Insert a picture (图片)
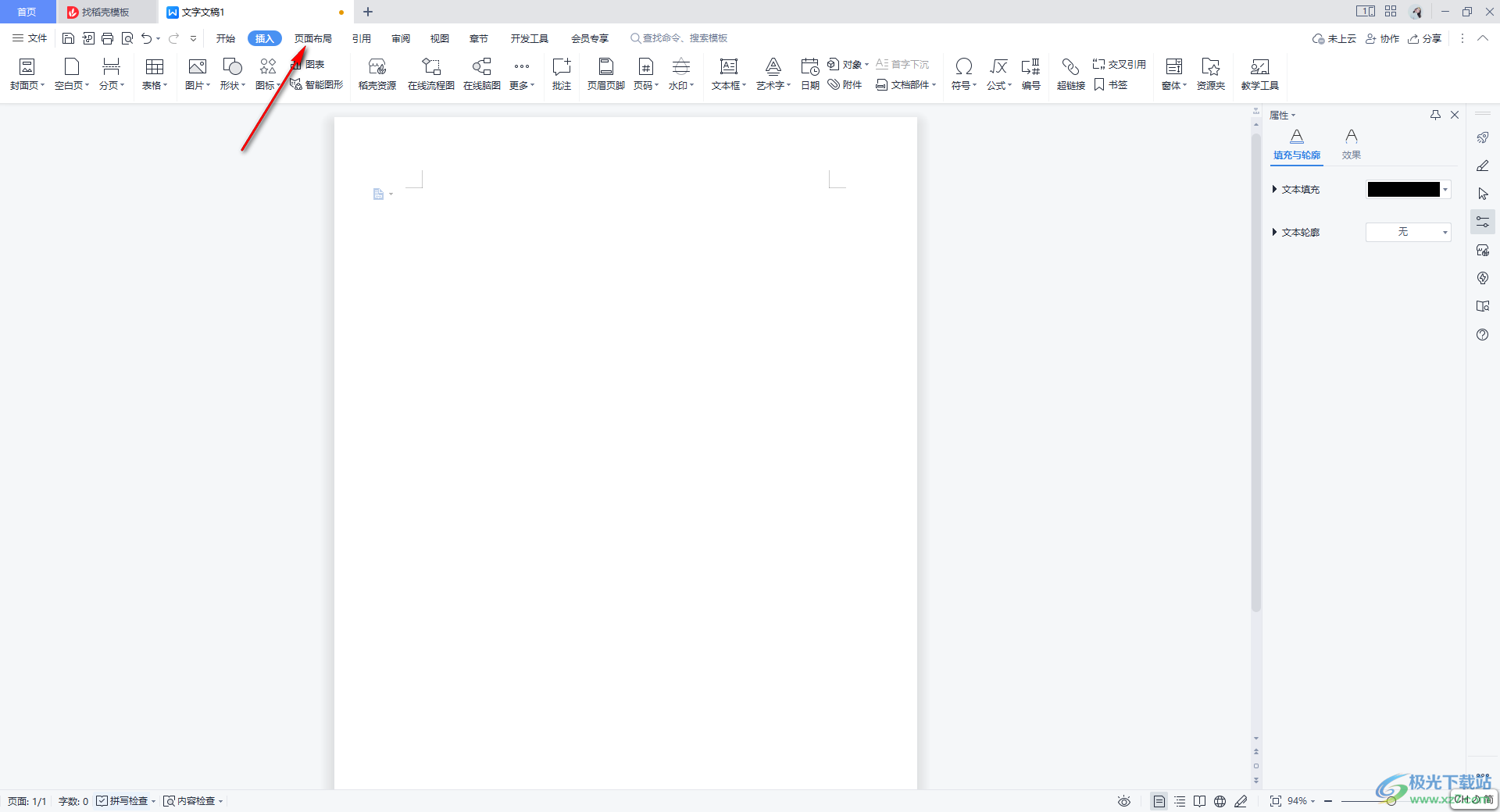Image resolution: width=1500 pixels, height=812 pixels. click(198, 74)
